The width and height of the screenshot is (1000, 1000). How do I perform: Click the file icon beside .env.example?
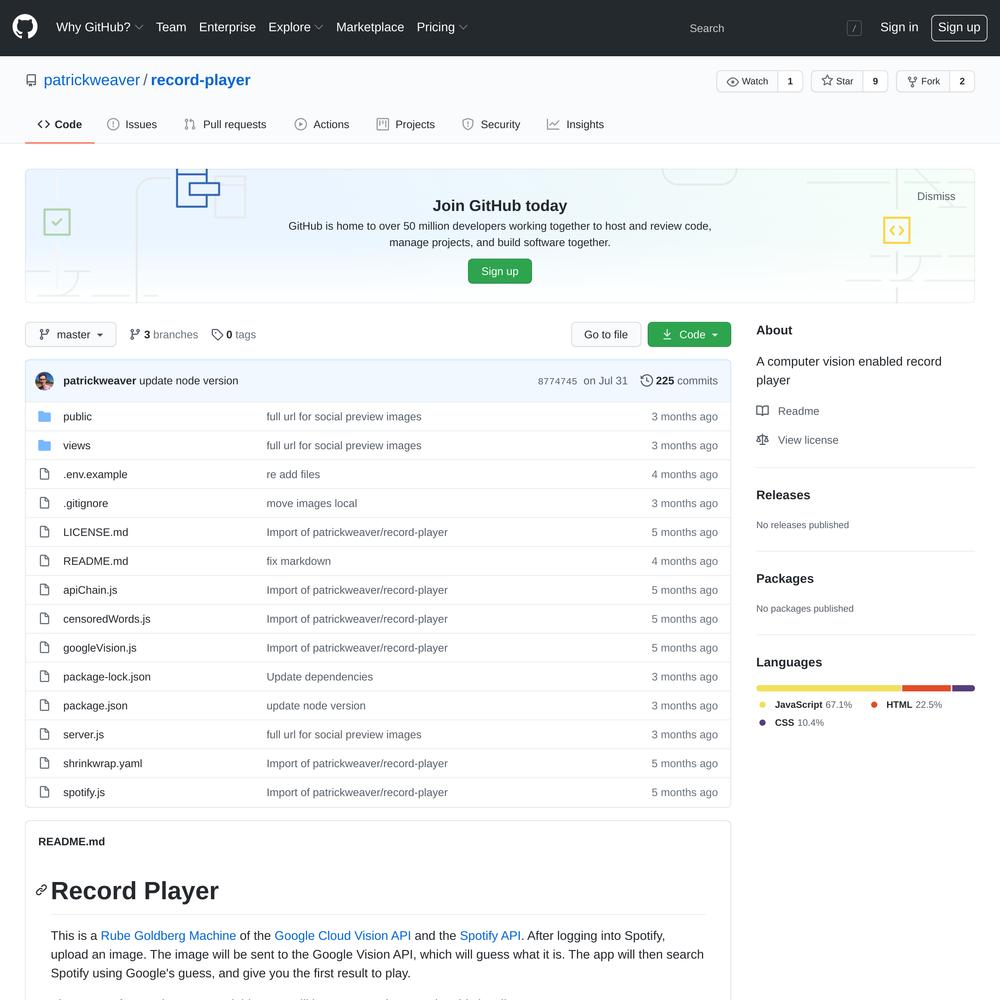click(x=44, y=474)
